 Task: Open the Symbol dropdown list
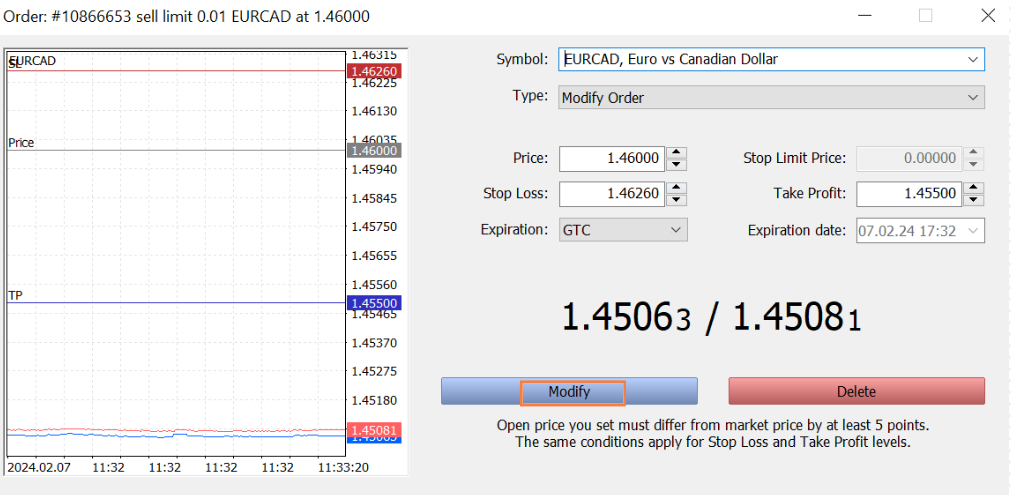point(972,60)
